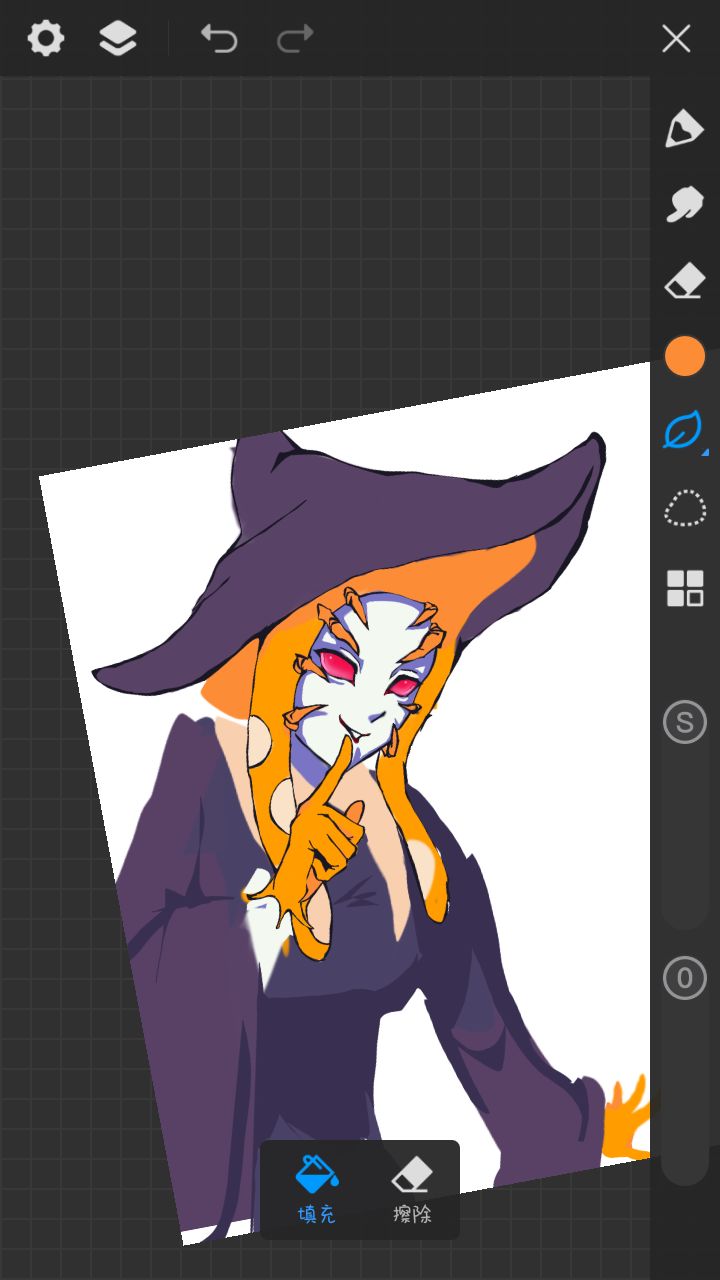Choose 填充 fill mode

coord(317,1190)
